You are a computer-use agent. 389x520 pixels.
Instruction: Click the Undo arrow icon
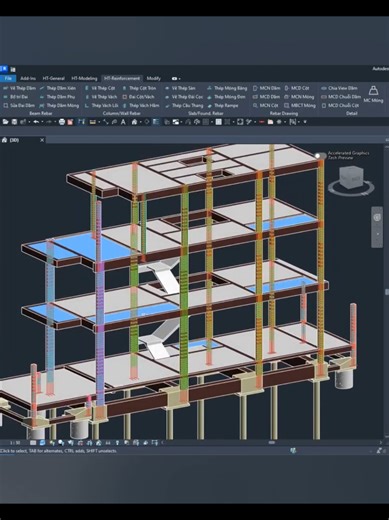(x=36, y=122)
